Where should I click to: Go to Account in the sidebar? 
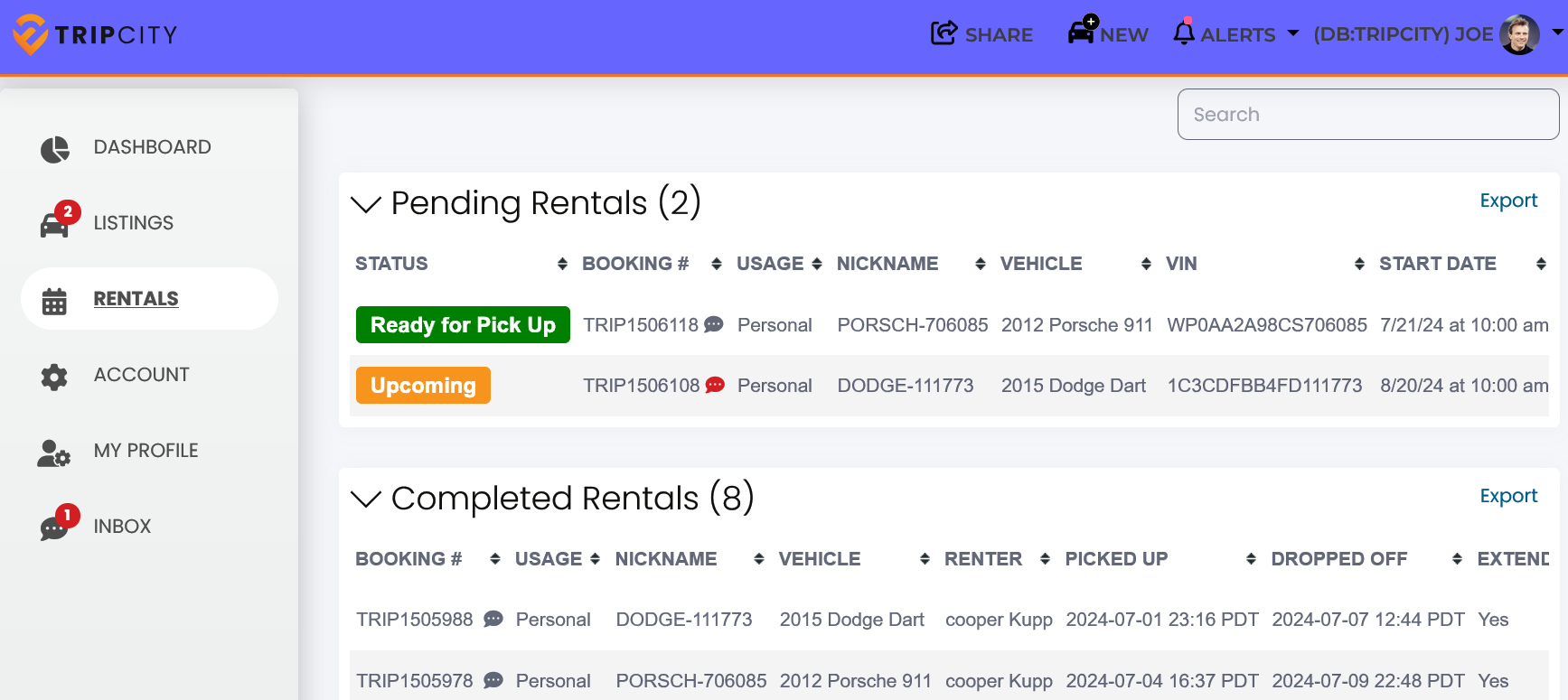coord(141,375)
